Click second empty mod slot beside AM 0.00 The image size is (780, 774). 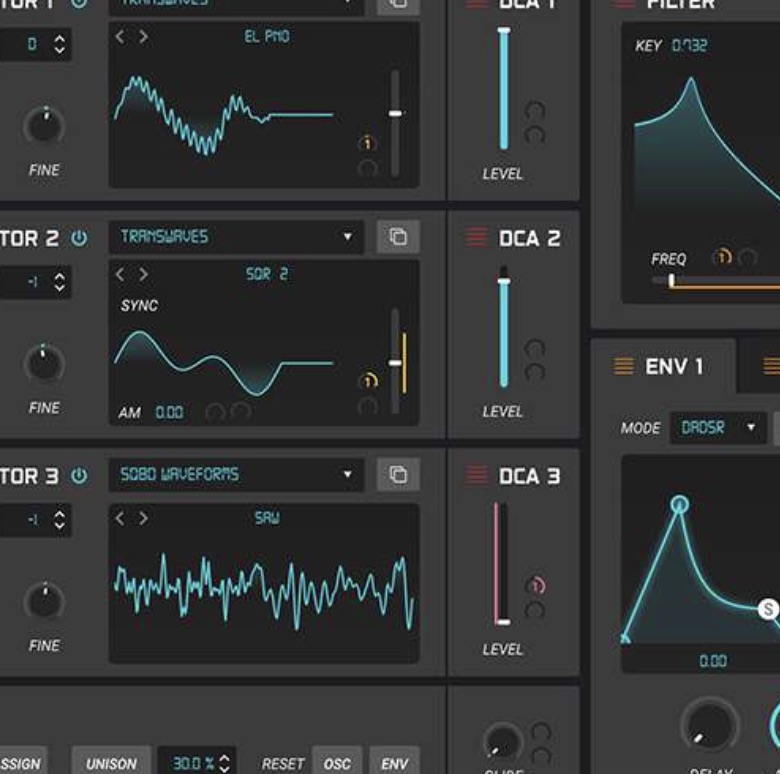[x=241, y=413]
